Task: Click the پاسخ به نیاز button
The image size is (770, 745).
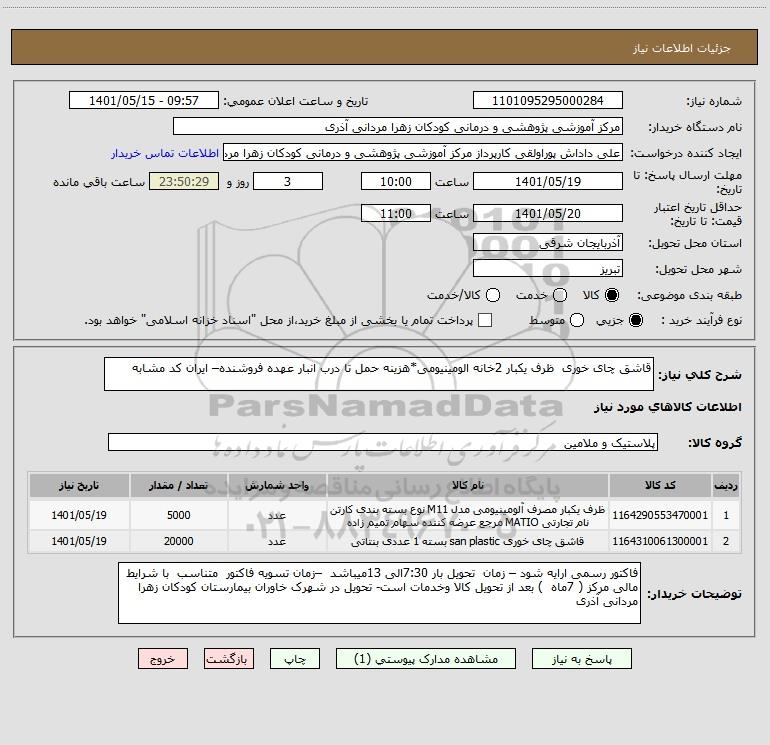Action: tap(581, 659)
